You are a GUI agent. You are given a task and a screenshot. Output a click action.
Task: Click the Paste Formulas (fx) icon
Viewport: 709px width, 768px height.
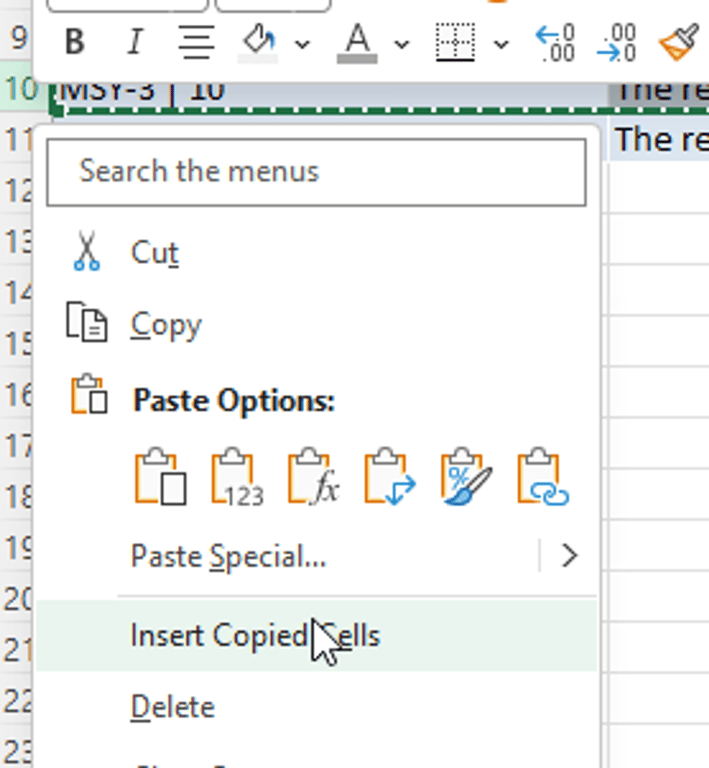313,479
